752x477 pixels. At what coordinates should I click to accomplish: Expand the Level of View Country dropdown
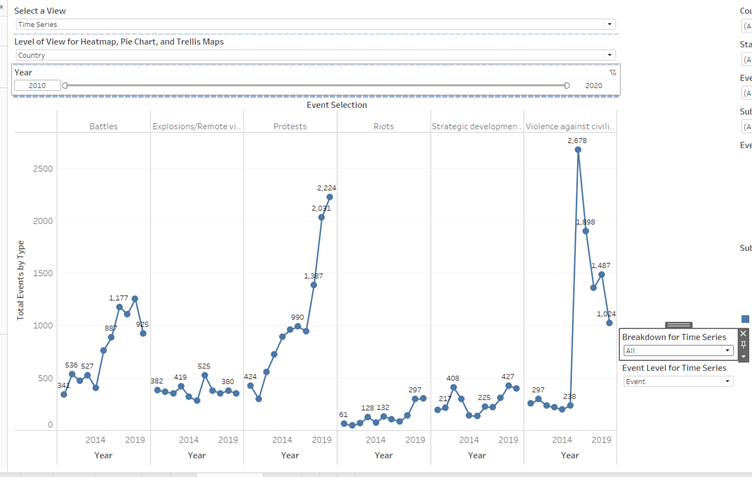[x=609, y=56]
